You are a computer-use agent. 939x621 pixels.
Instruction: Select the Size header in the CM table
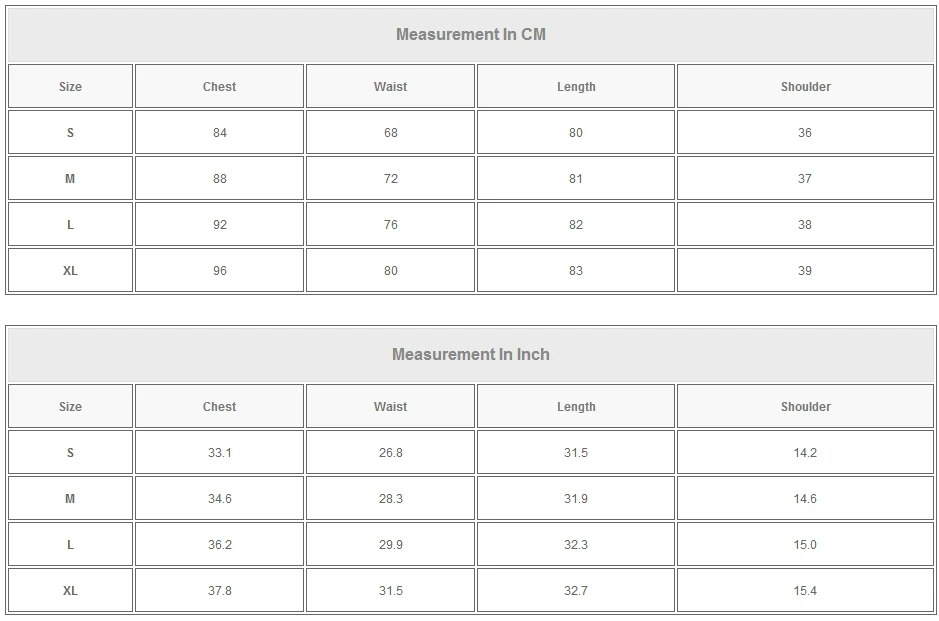click(70, 87)
